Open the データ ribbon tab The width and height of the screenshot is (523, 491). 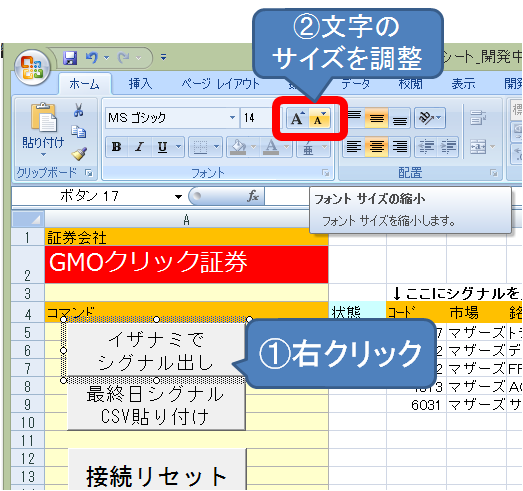click(356, 84)
